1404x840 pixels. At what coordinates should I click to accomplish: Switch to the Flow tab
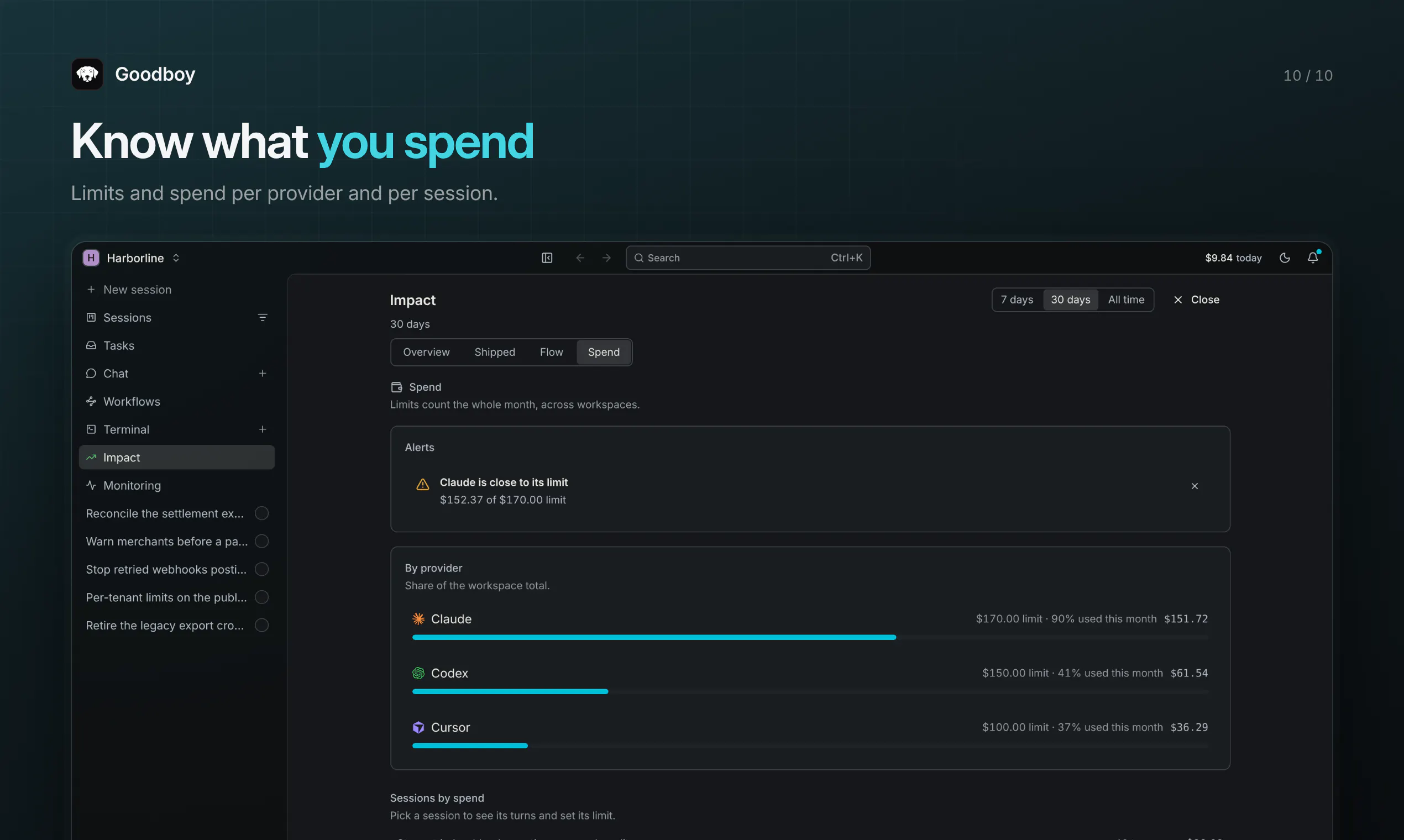pos(552,352)
